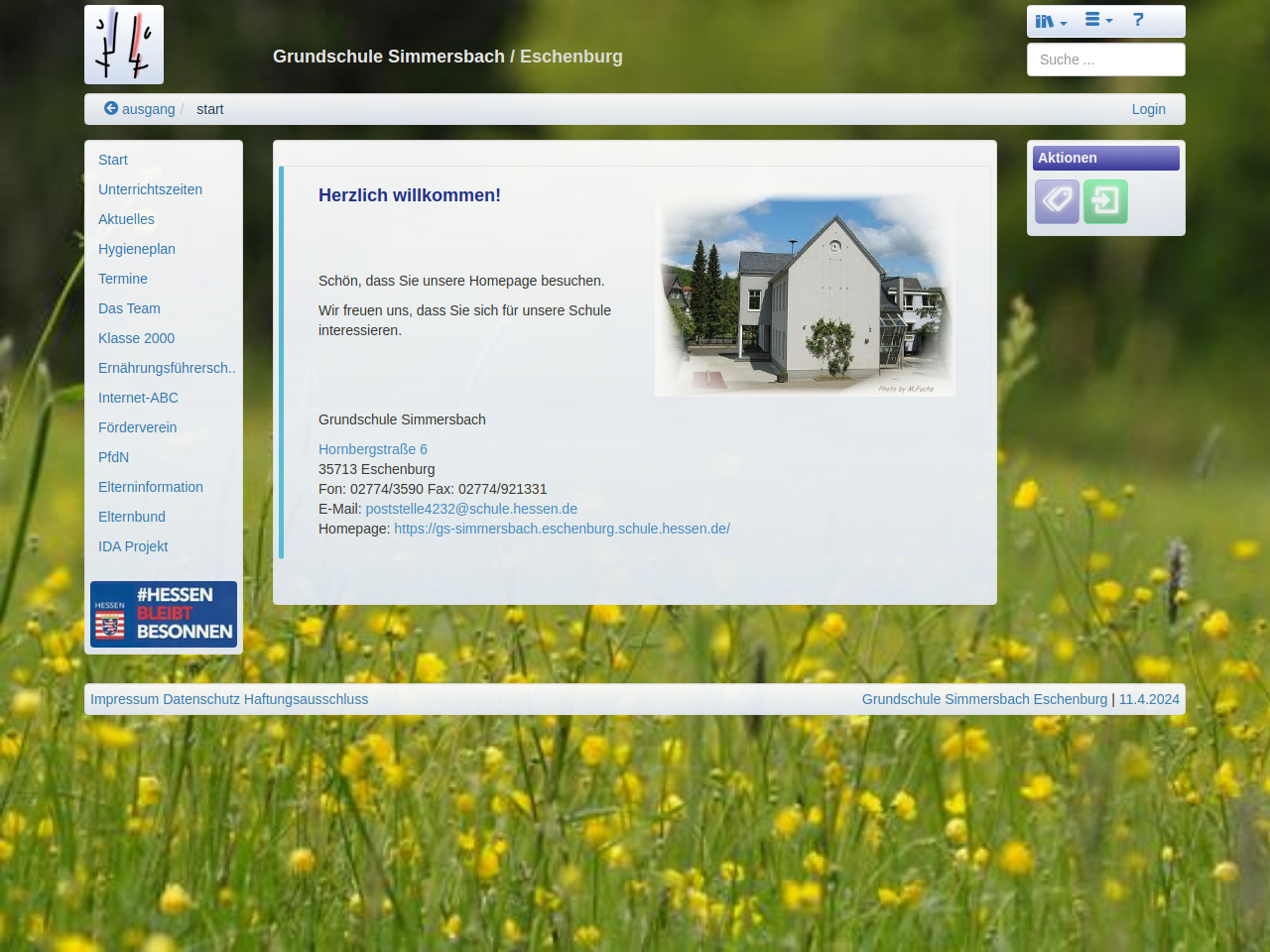This screenshot has height=952, width=1270.
Task: Open the Hornbergstraße 6 address link
Action: tap(373, 449)
